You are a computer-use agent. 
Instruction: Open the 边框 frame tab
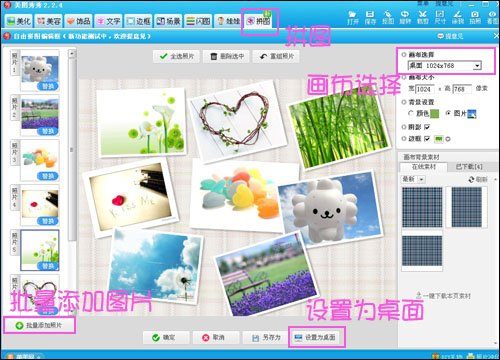click(138, 21)
